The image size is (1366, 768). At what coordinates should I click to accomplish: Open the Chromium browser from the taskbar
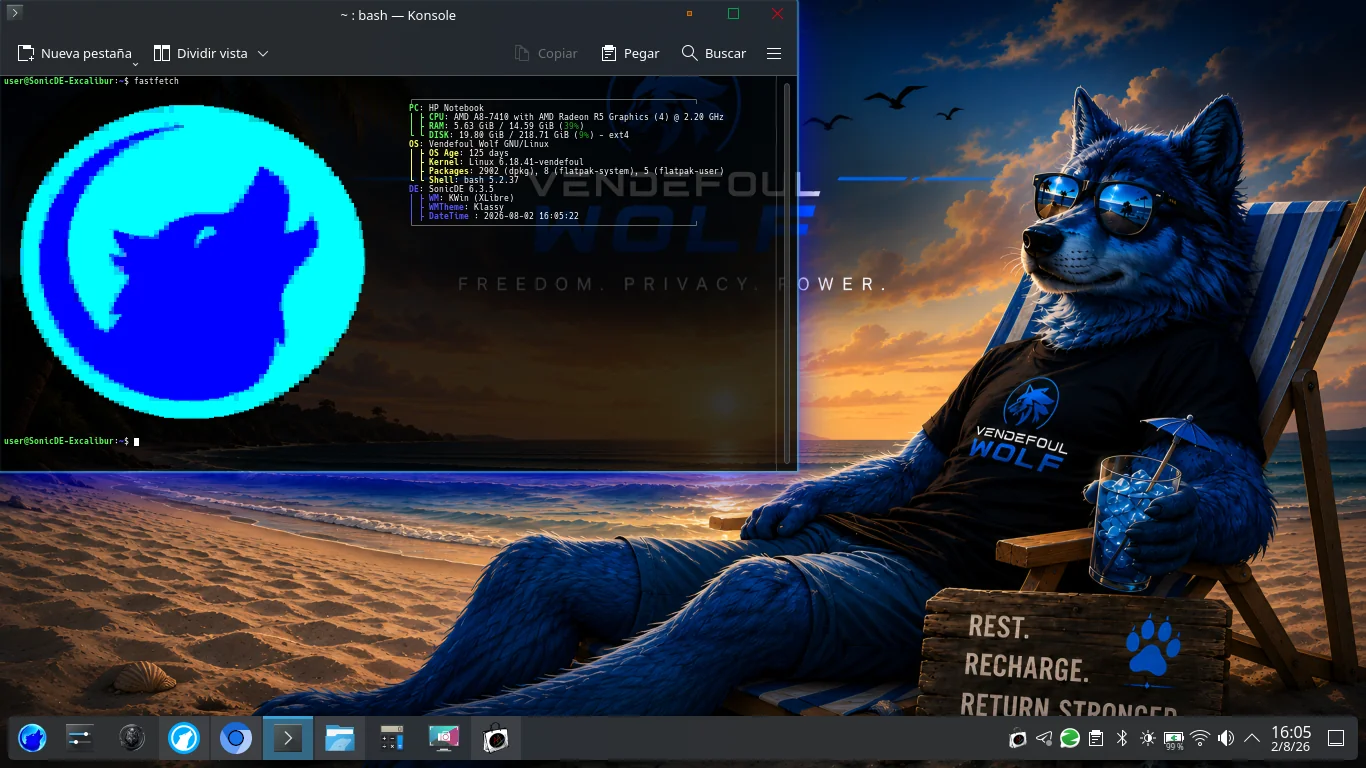235,739
